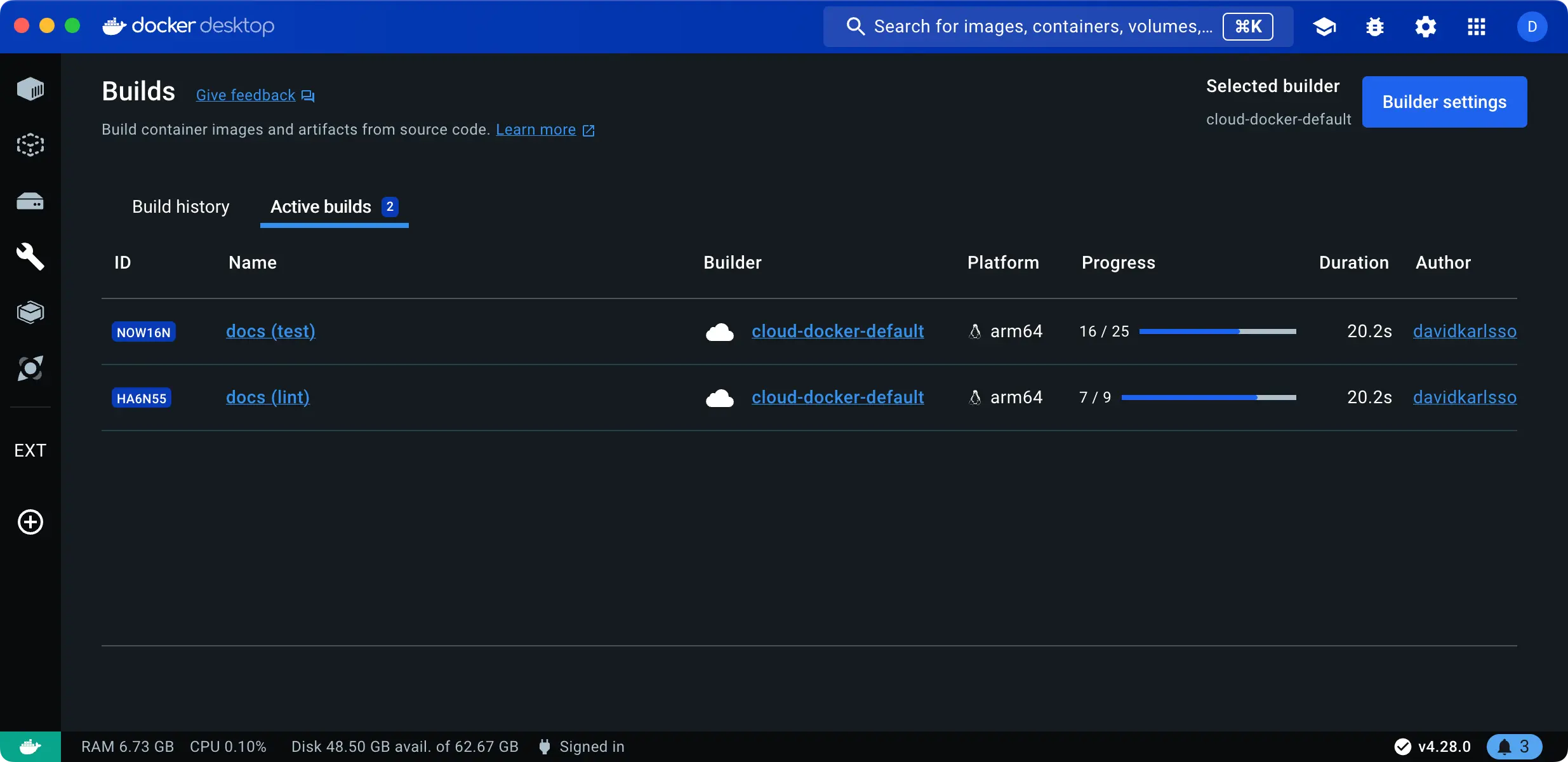Report a bug via the bug icon
Image resolution: width=1568 pixels, height=762 pixels.
[x=1375, y=27]
